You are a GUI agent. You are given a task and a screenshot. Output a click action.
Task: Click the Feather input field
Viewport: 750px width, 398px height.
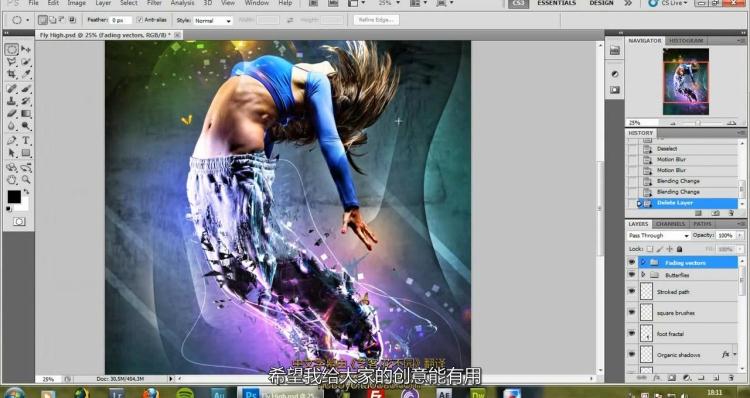point(121,21)
